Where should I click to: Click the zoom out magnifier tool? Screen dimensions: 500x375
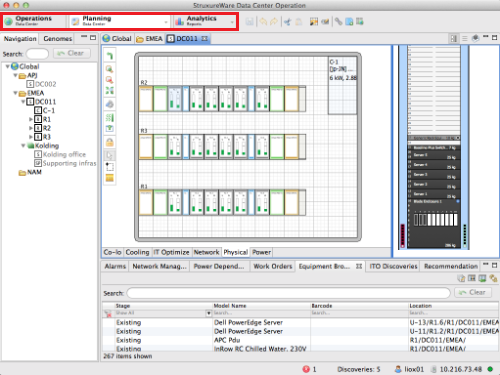[109, 80]
